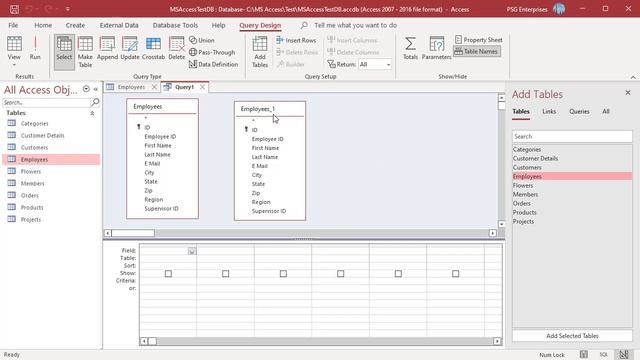Open All Access Objects pane menu
This screenshot has height=360, width=640.
tap(86, 89)
